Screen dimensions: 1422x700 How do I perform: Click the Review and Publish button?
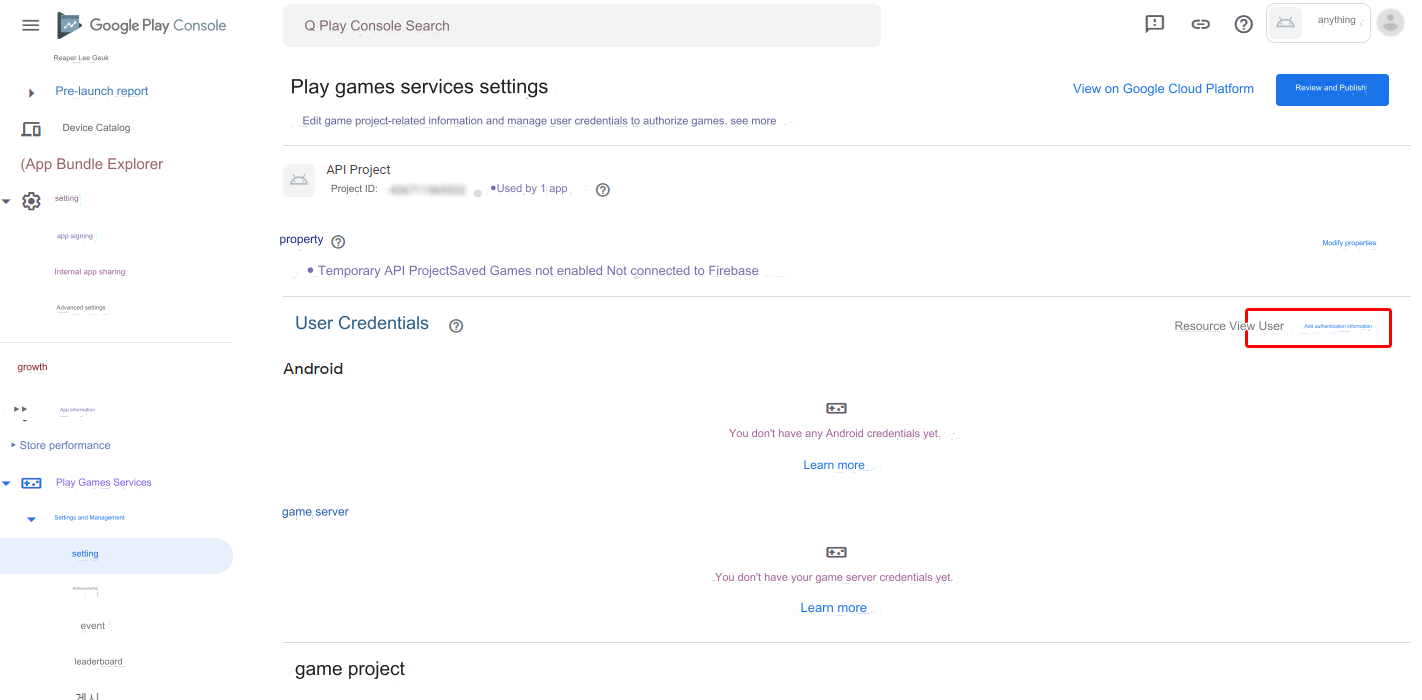[1331, 89]
